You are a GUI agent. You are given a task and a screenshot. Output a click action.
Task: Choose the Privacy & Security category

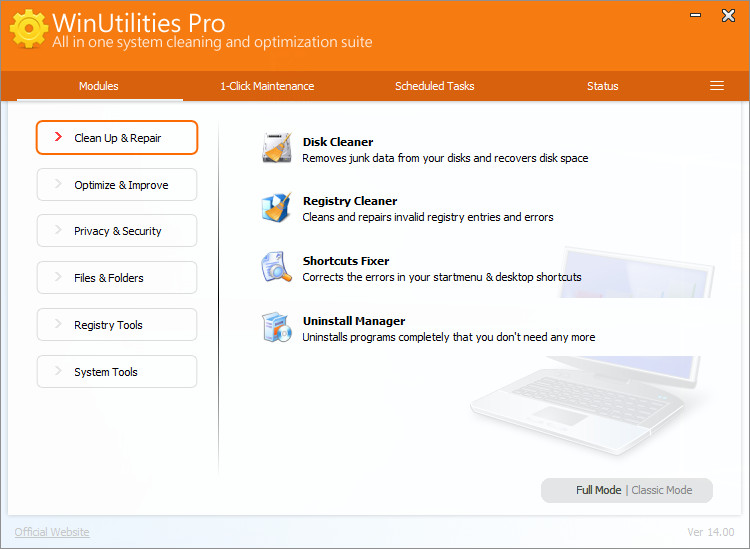(117, 231)
